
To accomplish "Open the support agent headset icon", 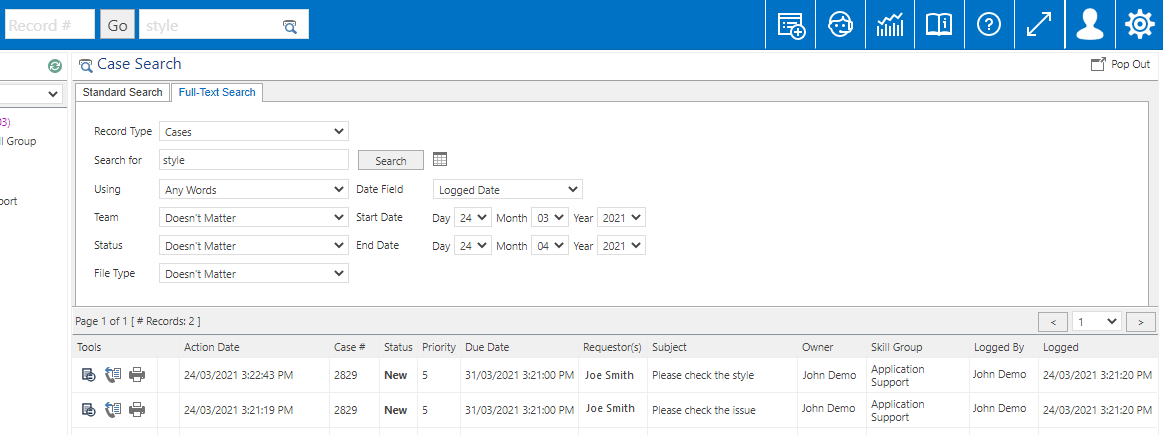I will (x=840, y=24).
